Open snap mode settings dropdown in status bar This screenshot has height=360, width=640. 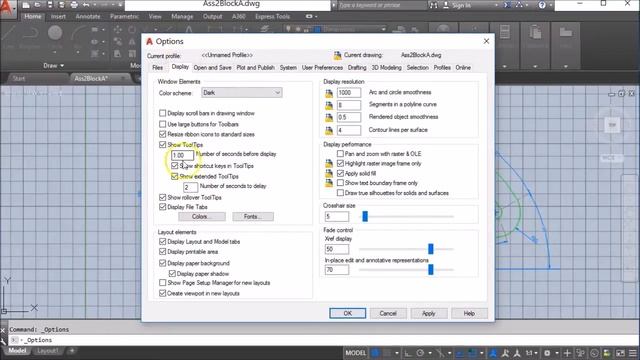[x=397, y=353]
